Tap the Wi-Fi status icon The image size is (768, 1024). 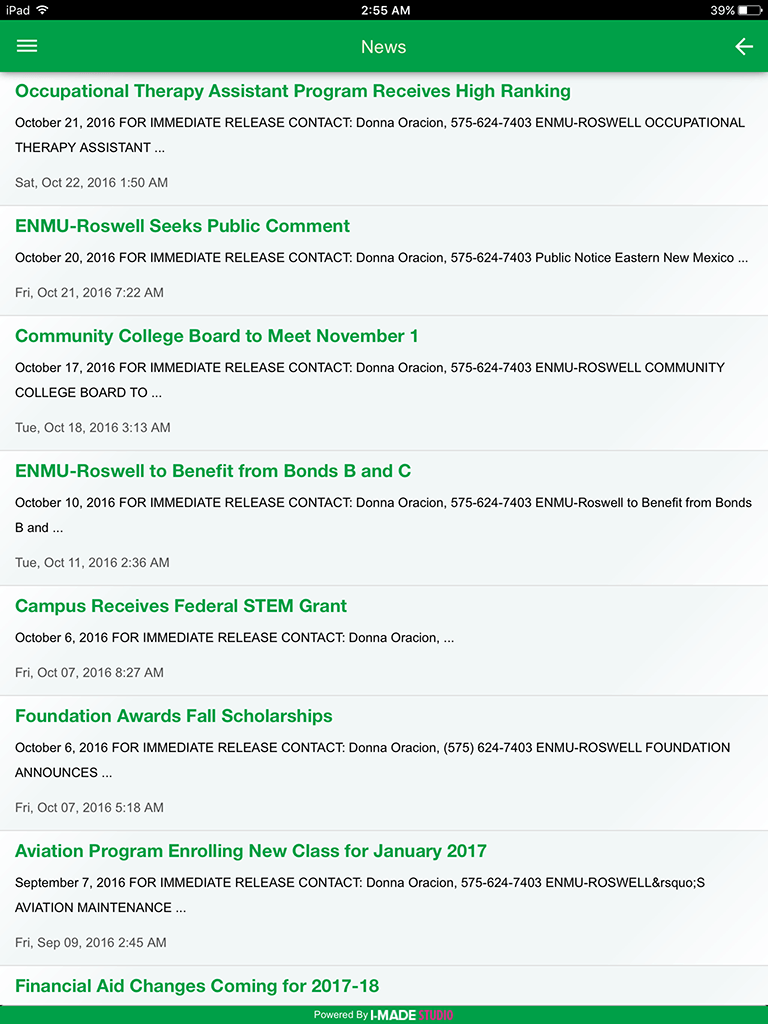click(x=42, y=10)
